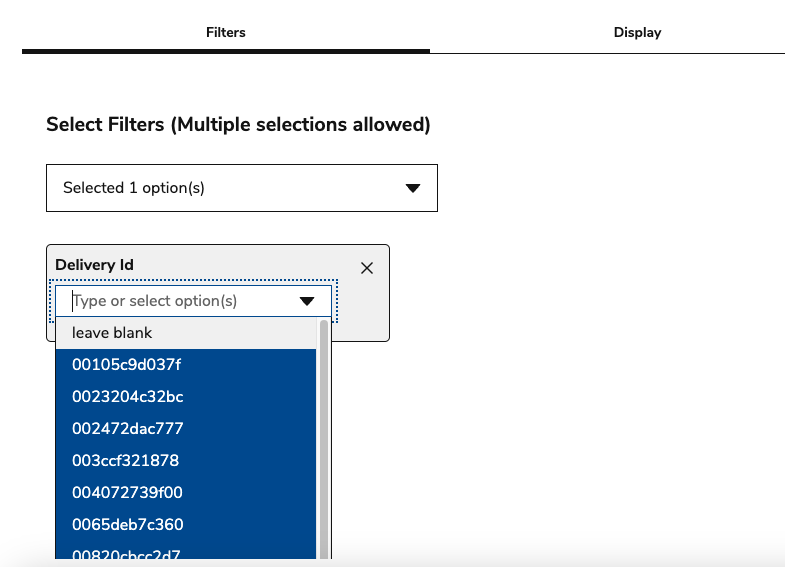Click blank area right of 'leave blank' text

240,333
